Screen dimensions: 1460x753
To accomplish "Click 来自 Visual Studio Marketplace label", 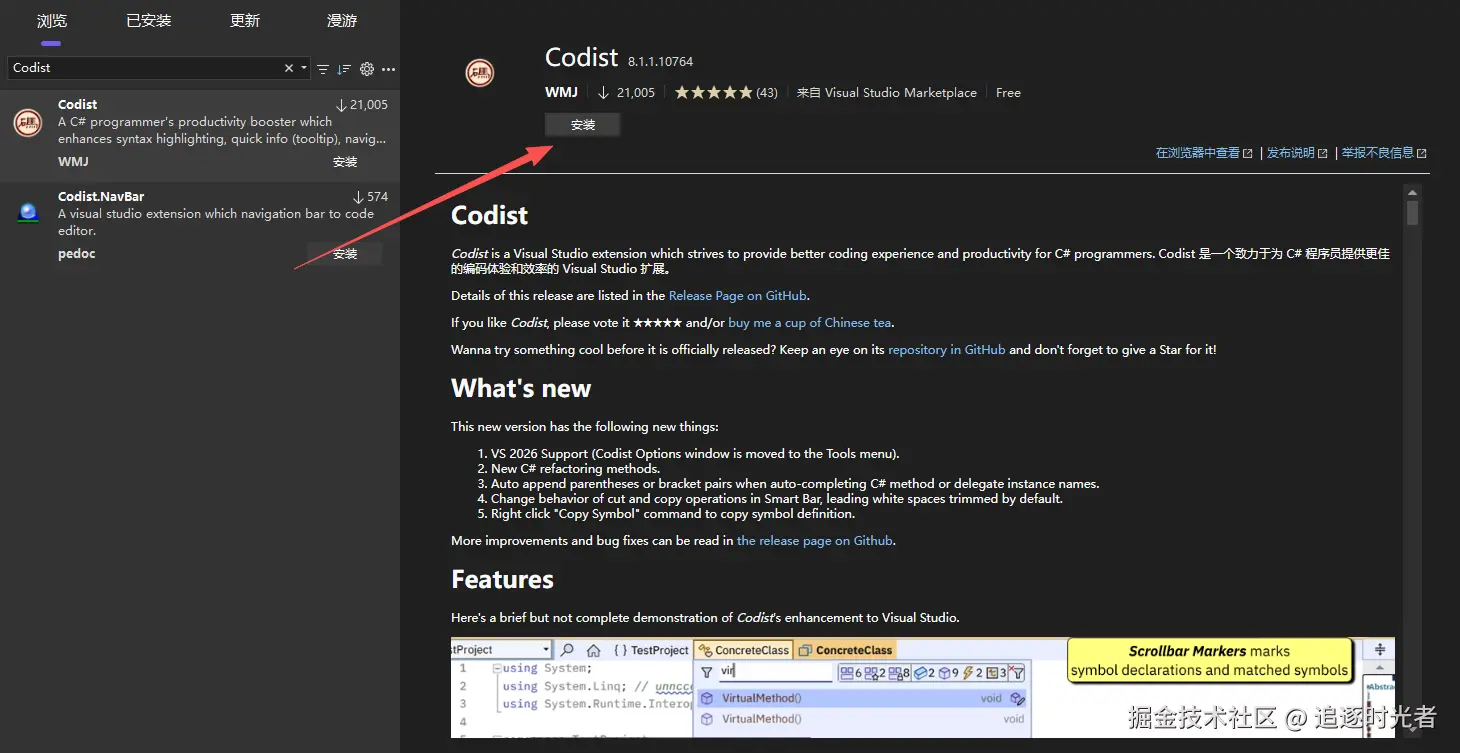I will pyautogui.click(x=887, y=92).
